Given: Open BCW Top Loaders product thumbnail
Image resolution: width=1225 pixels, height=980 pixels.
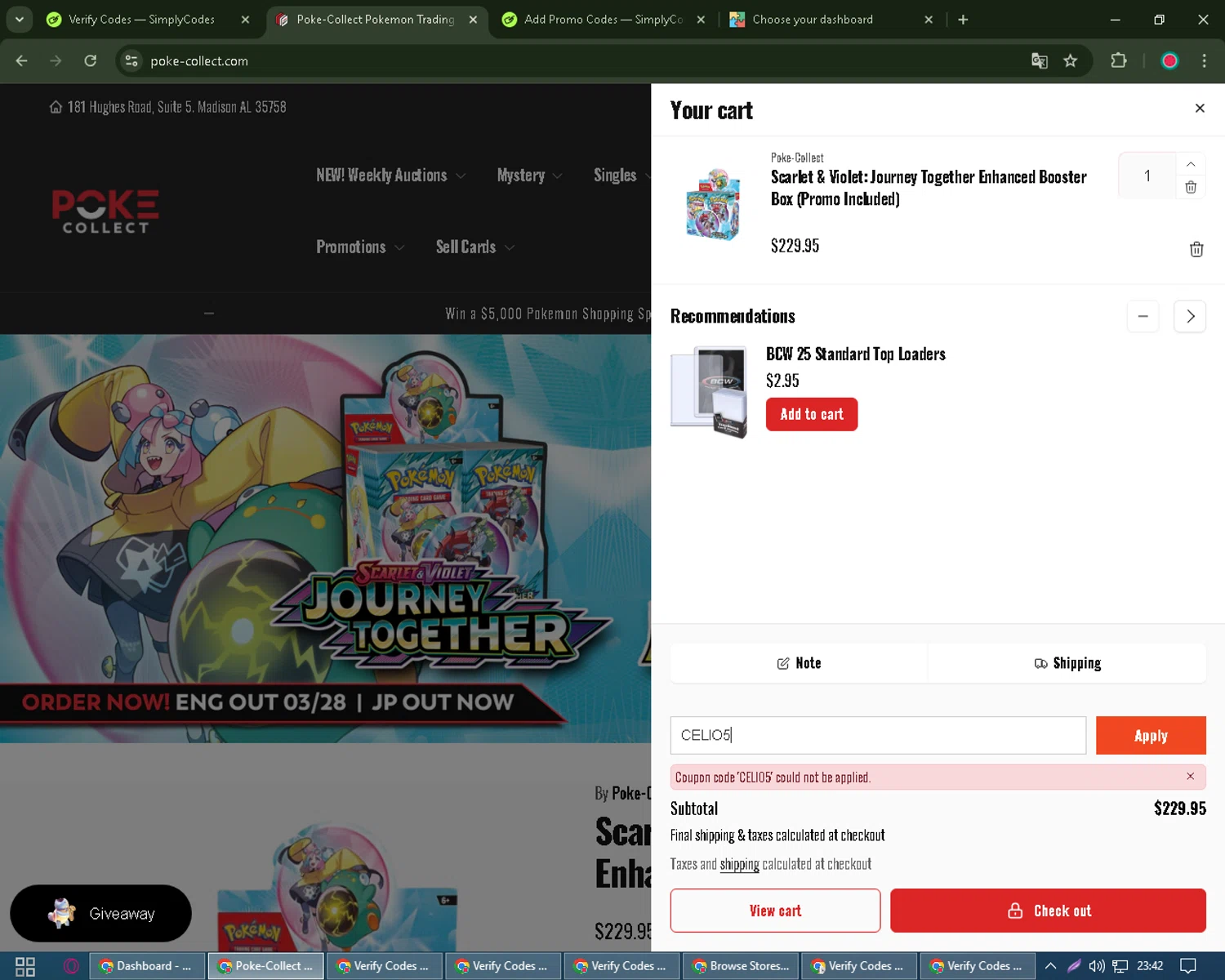Looking at the screenshot, I should point(709,392).
